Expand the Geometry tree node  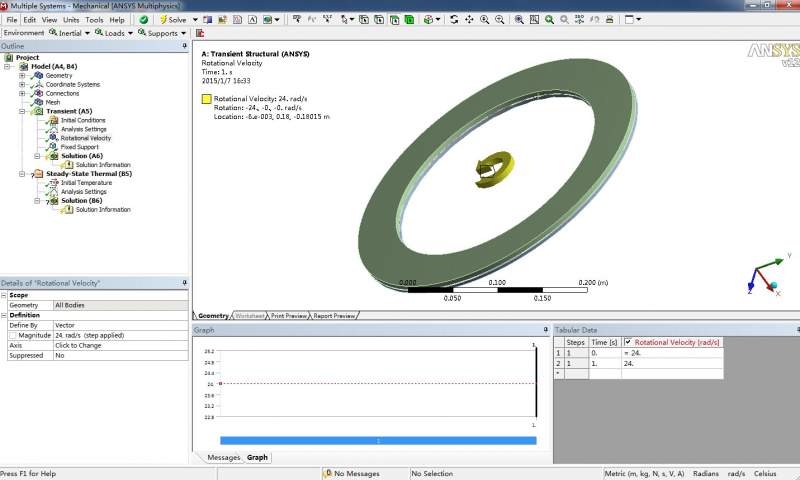pos(22,76)
